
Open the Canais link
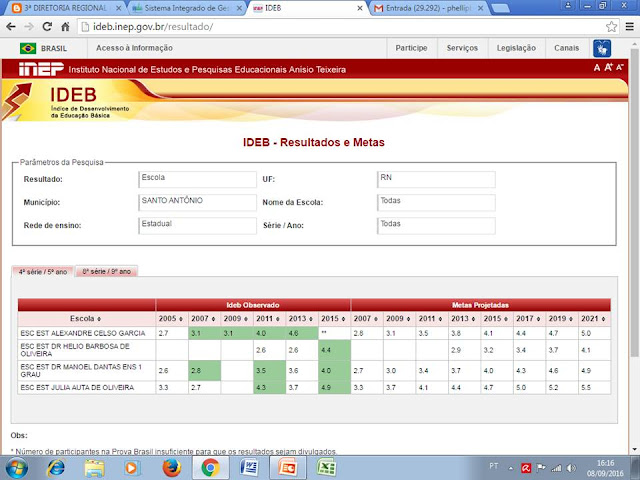[567, 48]
